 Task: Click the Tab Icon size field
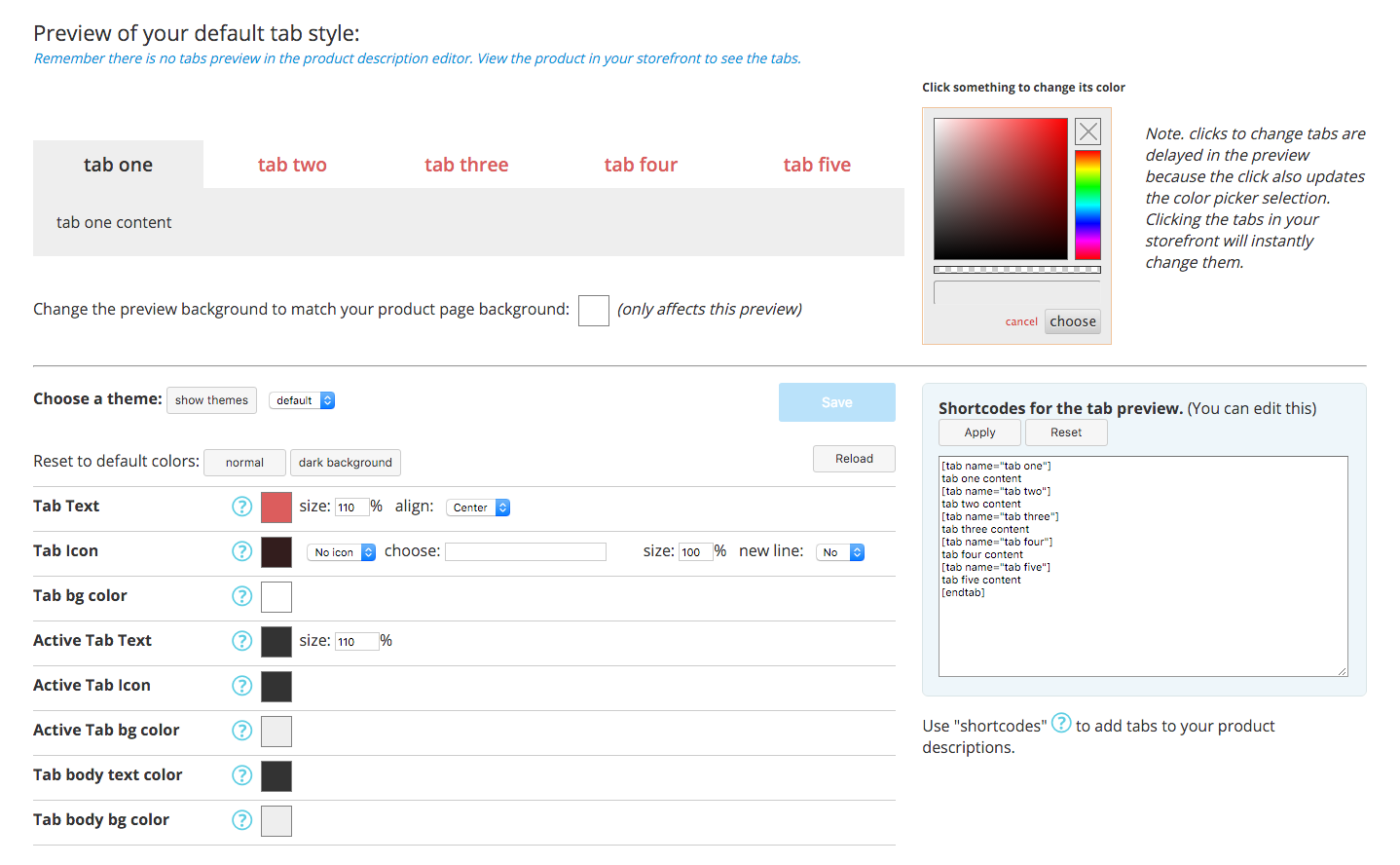coord(696,552)
